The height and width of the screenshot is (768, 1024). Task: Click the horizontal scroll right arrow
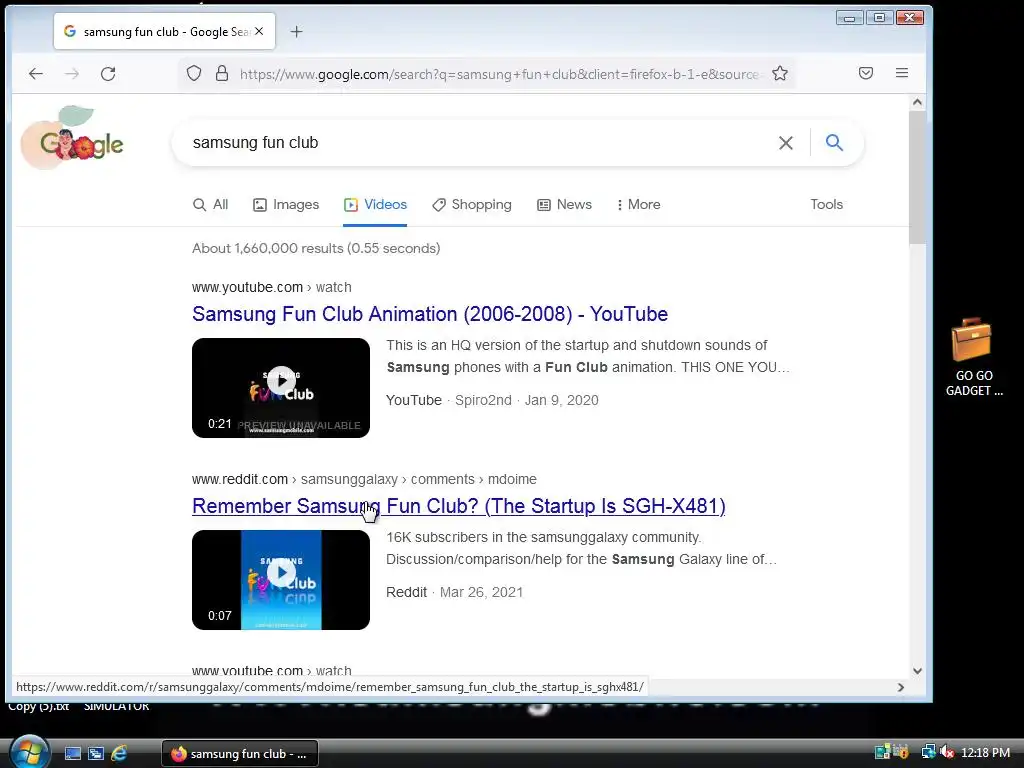[x=901, y=687]
